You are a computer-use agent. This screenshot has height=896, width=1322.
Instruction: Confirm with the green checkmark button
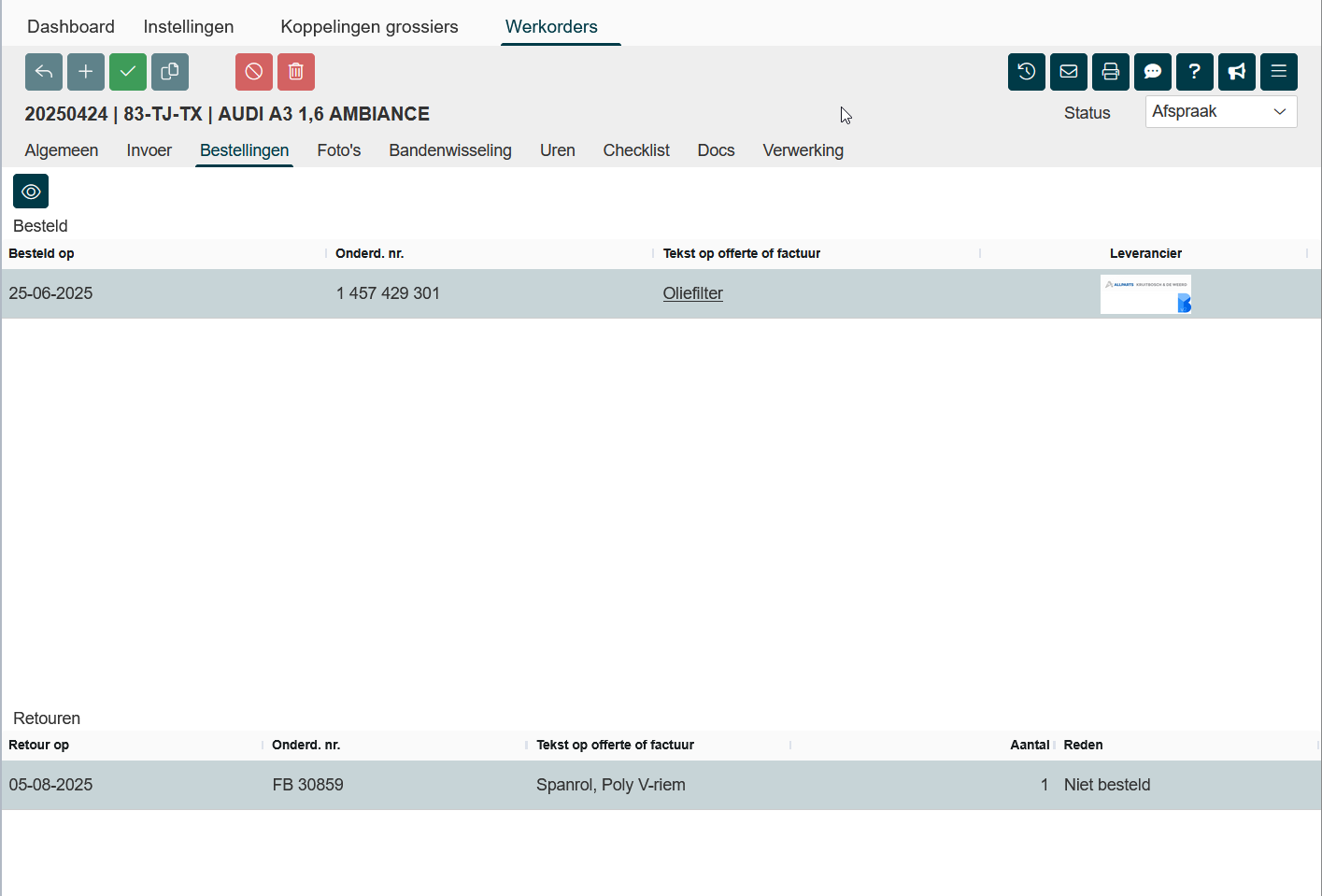(x=128, y=72)
